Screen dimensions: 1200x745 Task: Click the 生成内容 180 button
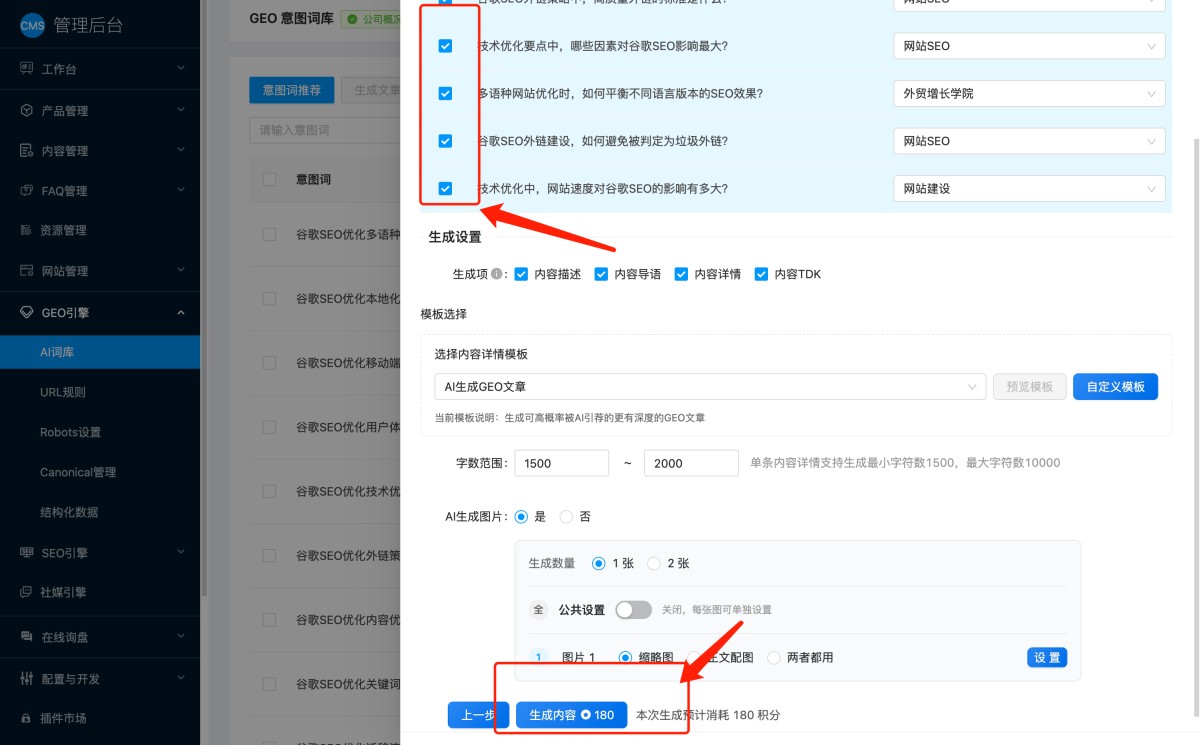coord(571,715)
